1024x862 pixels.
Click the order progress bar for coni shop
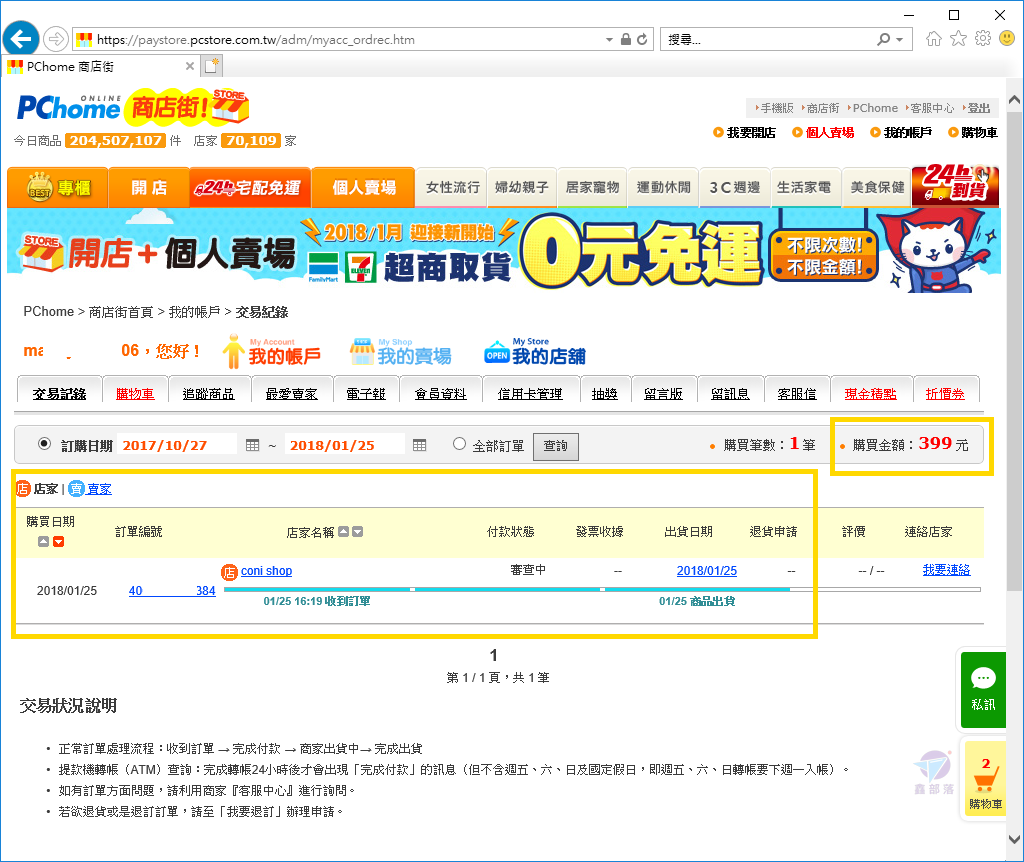click(601, 590)
